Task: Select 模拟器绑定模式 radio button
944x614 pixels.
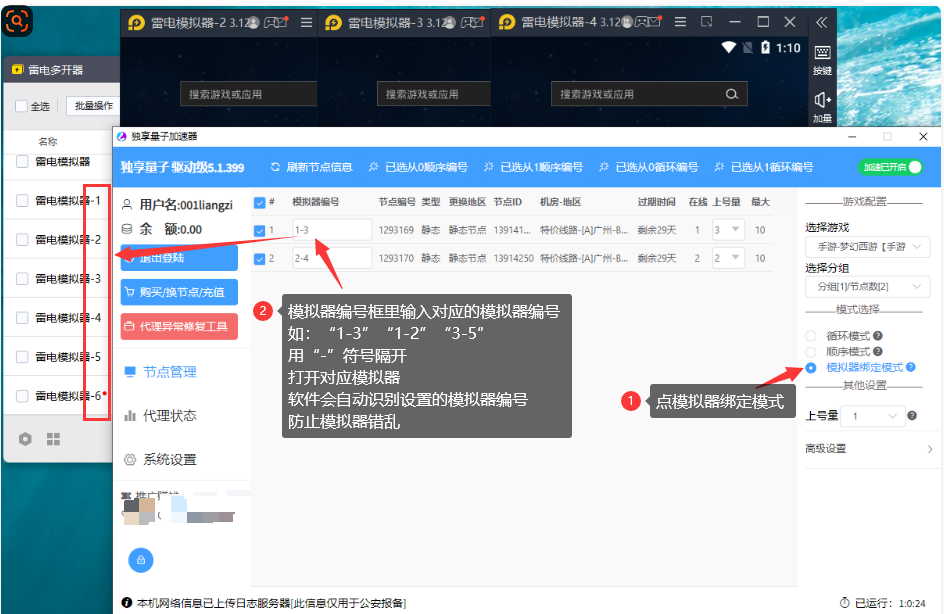Action: 811,367
